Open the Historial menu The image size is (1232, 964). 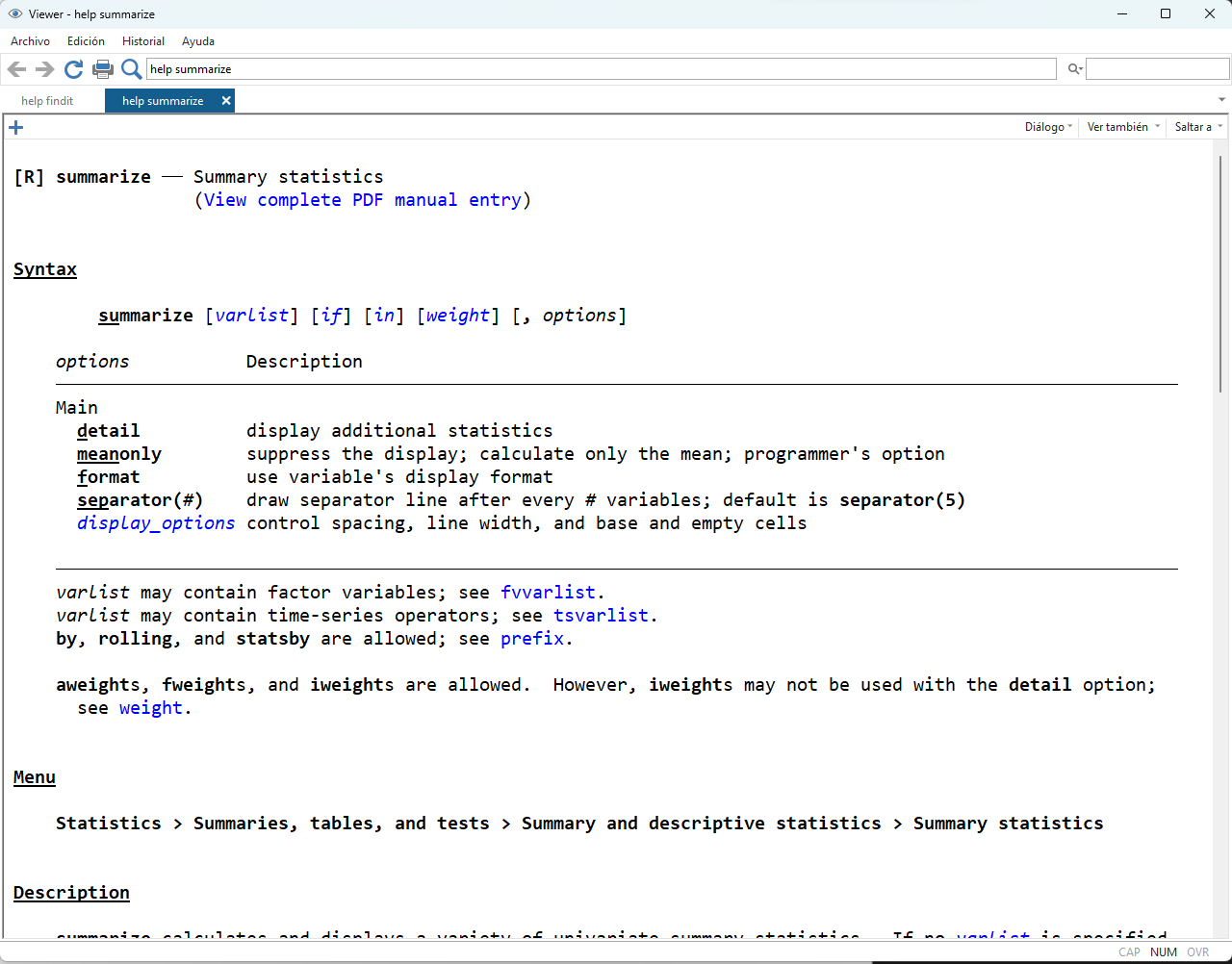(143, 41)
